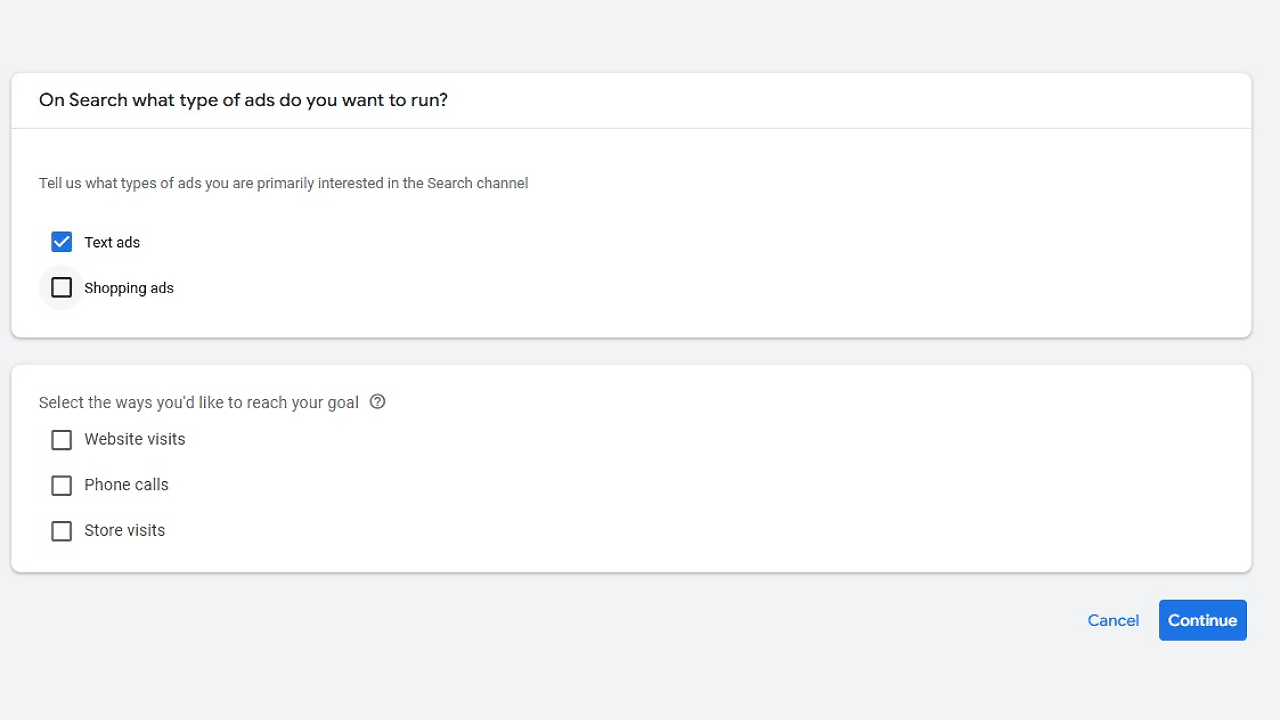The height and width of the screenshot is (720, 1280).
Task: Click the 'Website visits' label text
Action: pyautogui.click(x=135, y=439)
